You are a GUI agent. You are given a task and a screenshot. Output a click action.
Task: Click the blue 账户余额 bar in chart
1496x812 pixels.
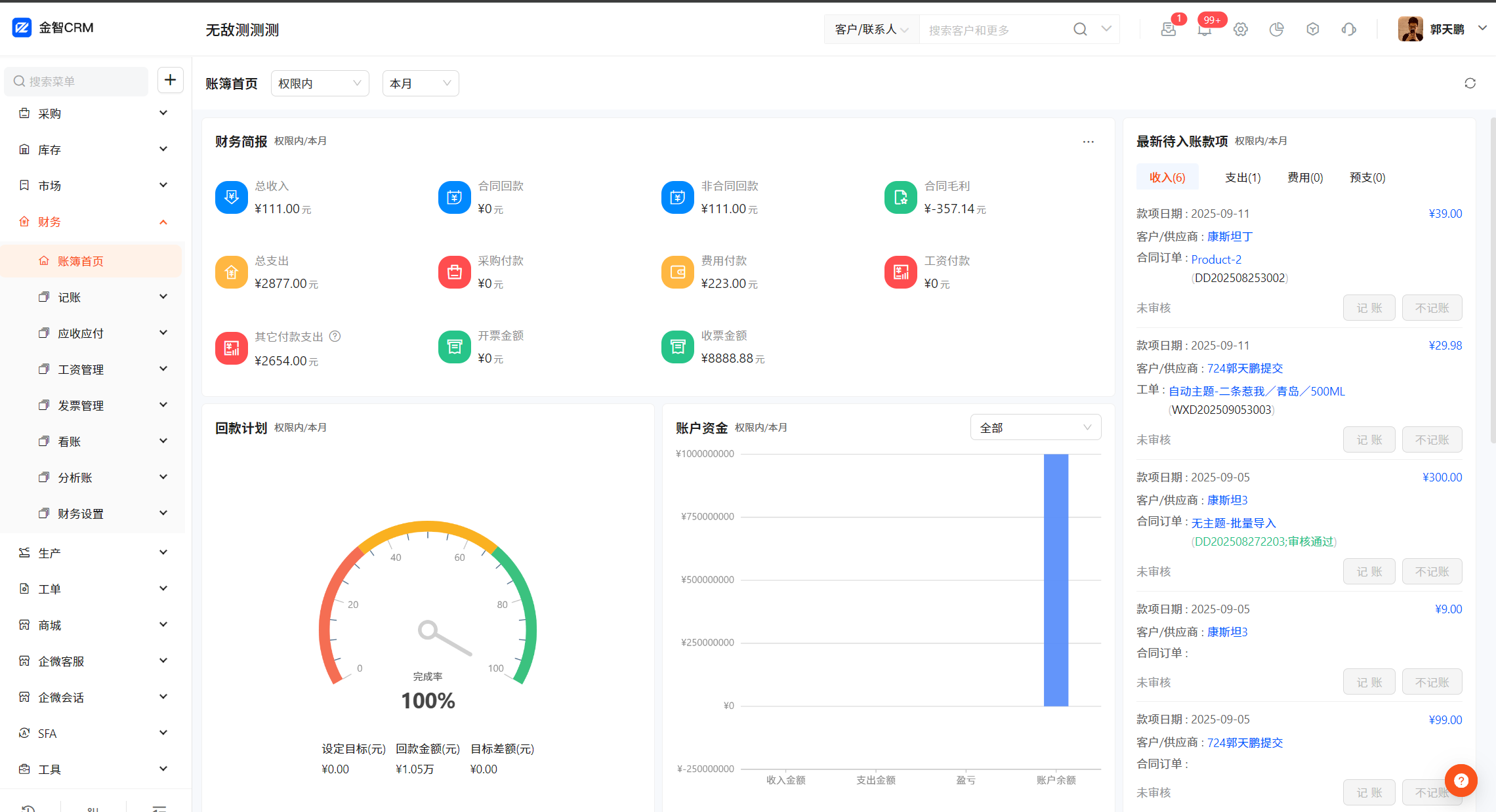pyautogui.click(x=1056, y=580)
